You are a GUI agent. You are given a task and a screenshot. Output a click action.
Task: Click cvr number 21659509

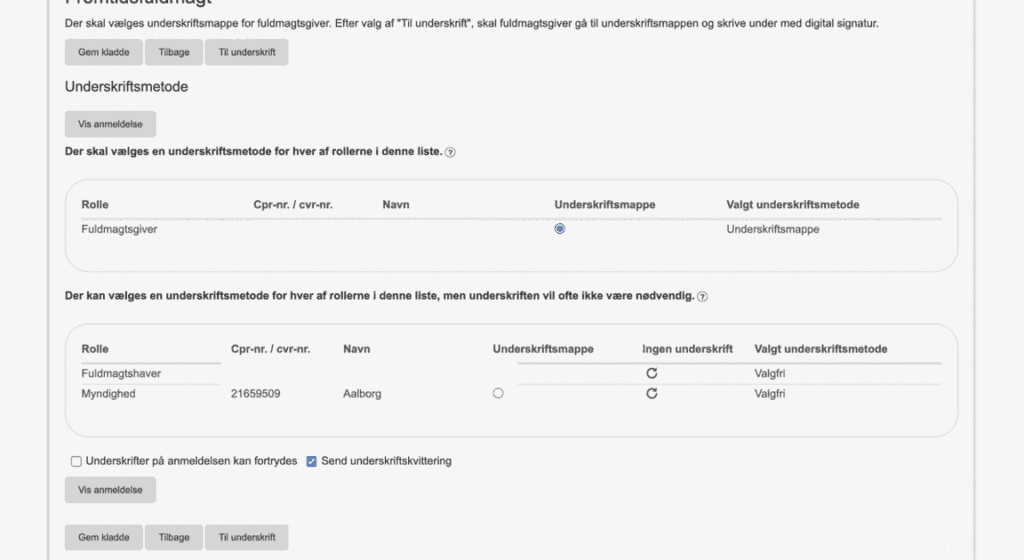click(x=255, y=394)
